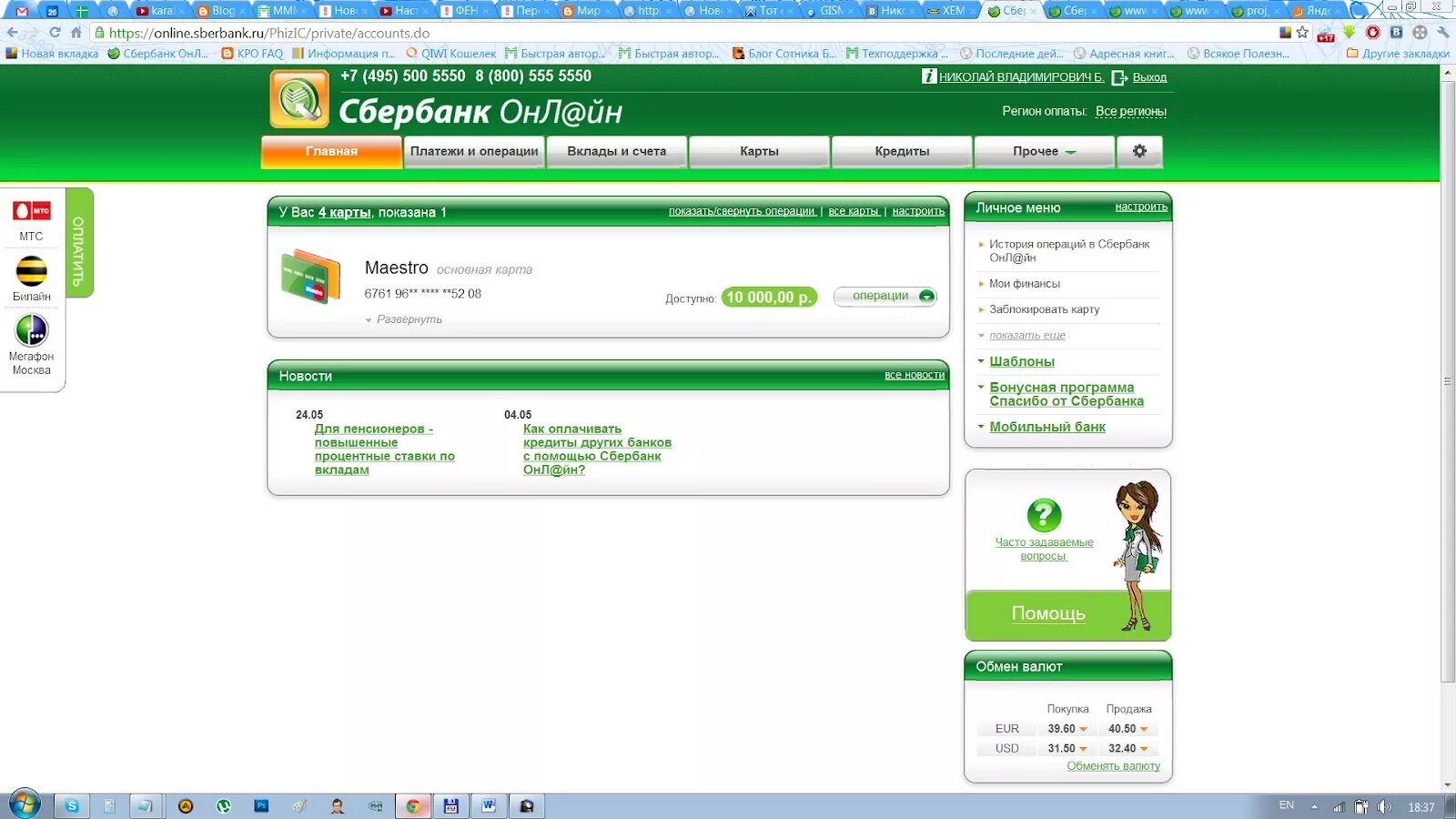Click the browser reload button

55,33
